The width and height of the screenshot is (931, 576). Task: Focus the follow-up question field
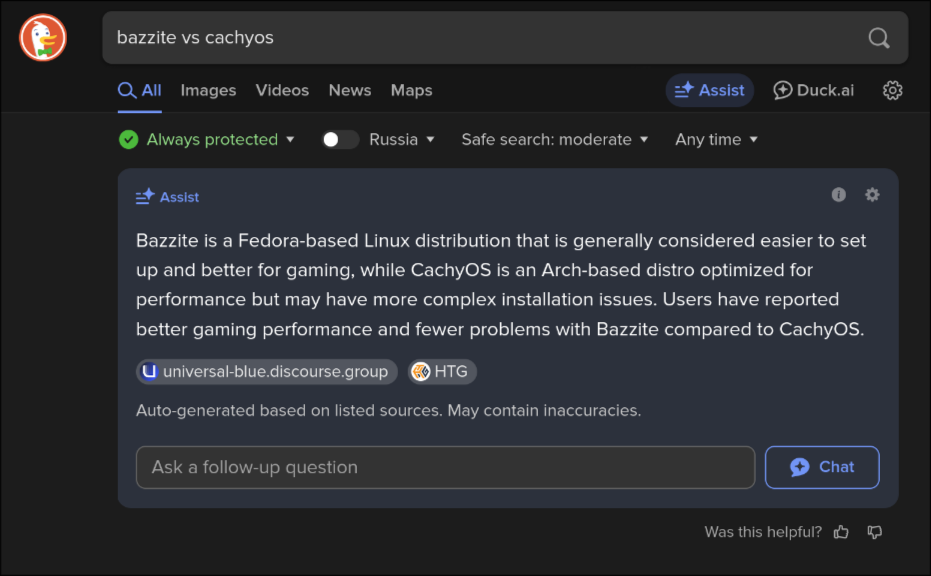445,467
